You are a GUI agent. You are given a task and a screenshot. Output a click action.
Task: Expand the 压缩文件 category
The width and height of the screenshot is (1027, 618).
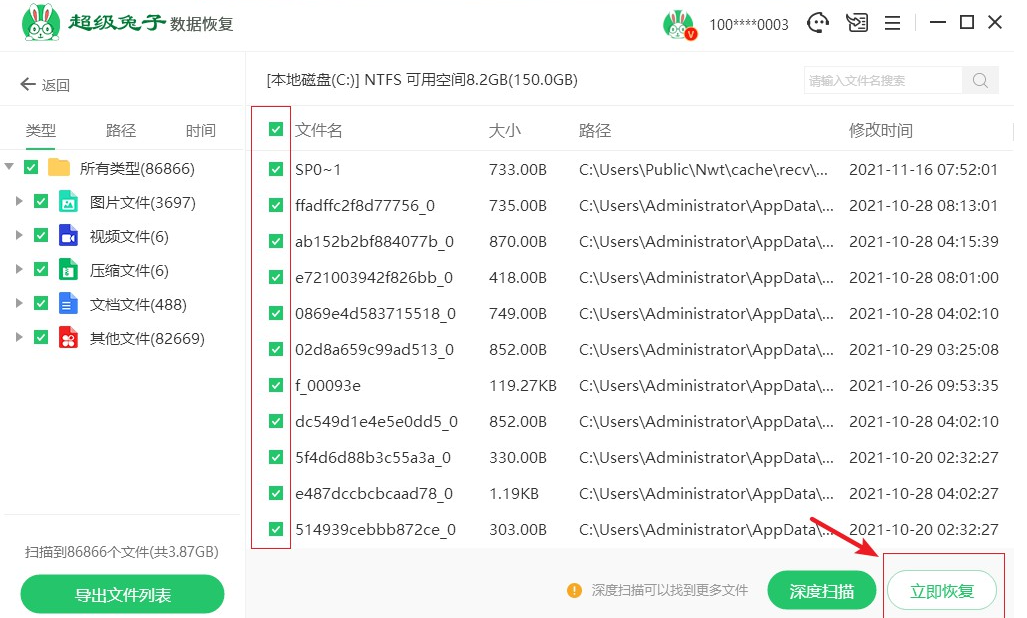coord(19,270)
